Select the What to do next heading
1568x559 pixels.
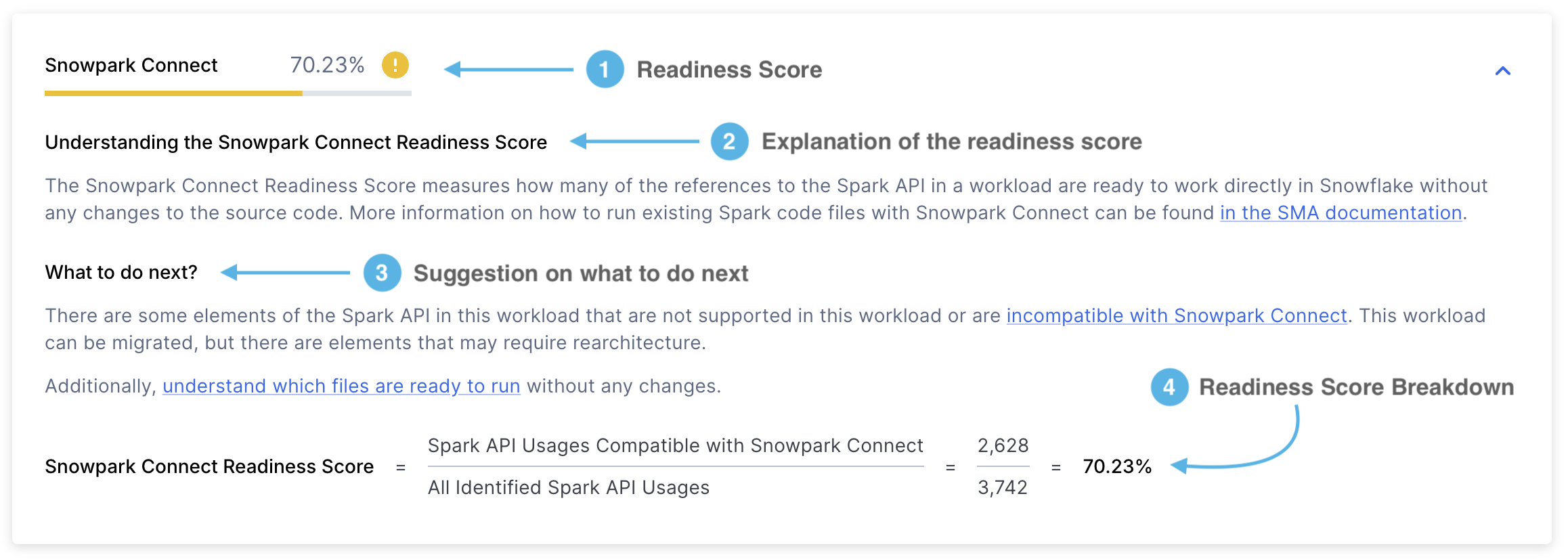[x=121, y=271]
